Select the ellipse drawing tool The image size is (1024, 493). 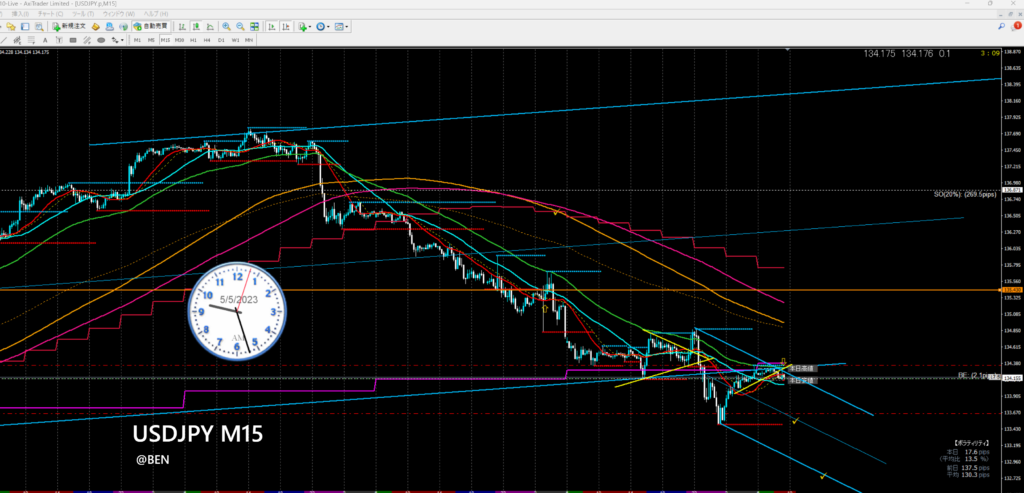click(101, 40)
